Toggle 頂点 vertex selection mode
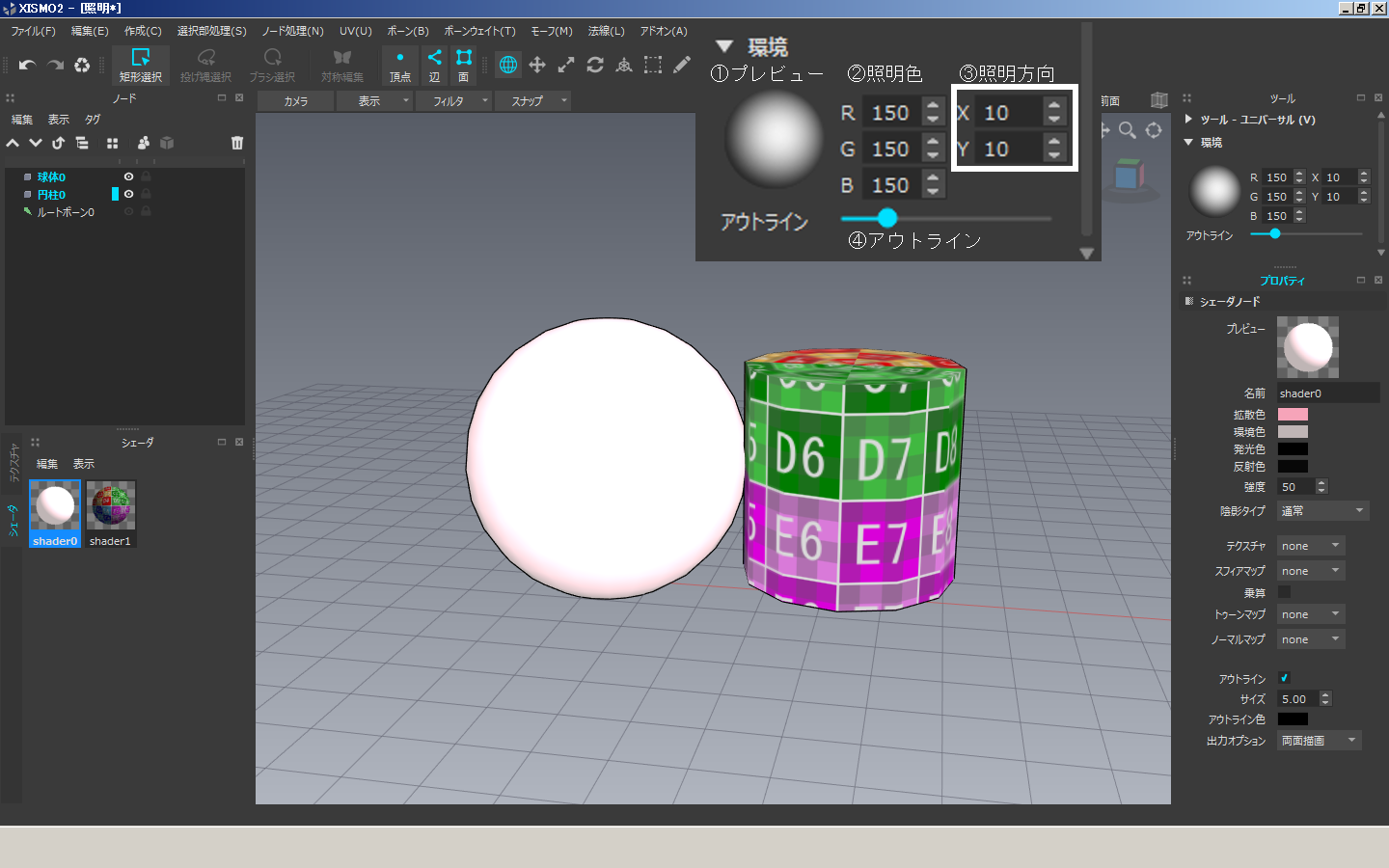This screenshot has width=1389, height=868. pyautogui.click(x=400, y=66)
